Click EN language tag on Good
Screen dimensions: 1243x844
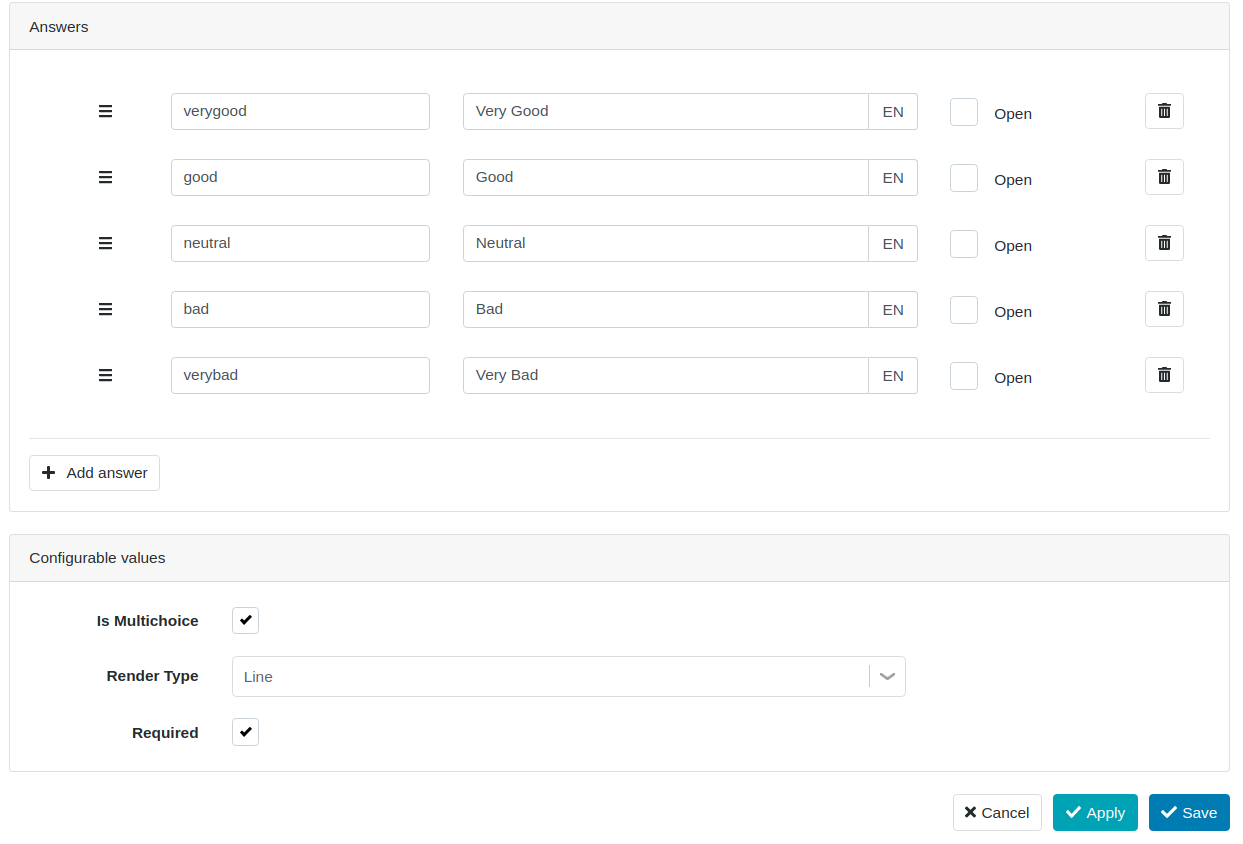coord(893,177)
